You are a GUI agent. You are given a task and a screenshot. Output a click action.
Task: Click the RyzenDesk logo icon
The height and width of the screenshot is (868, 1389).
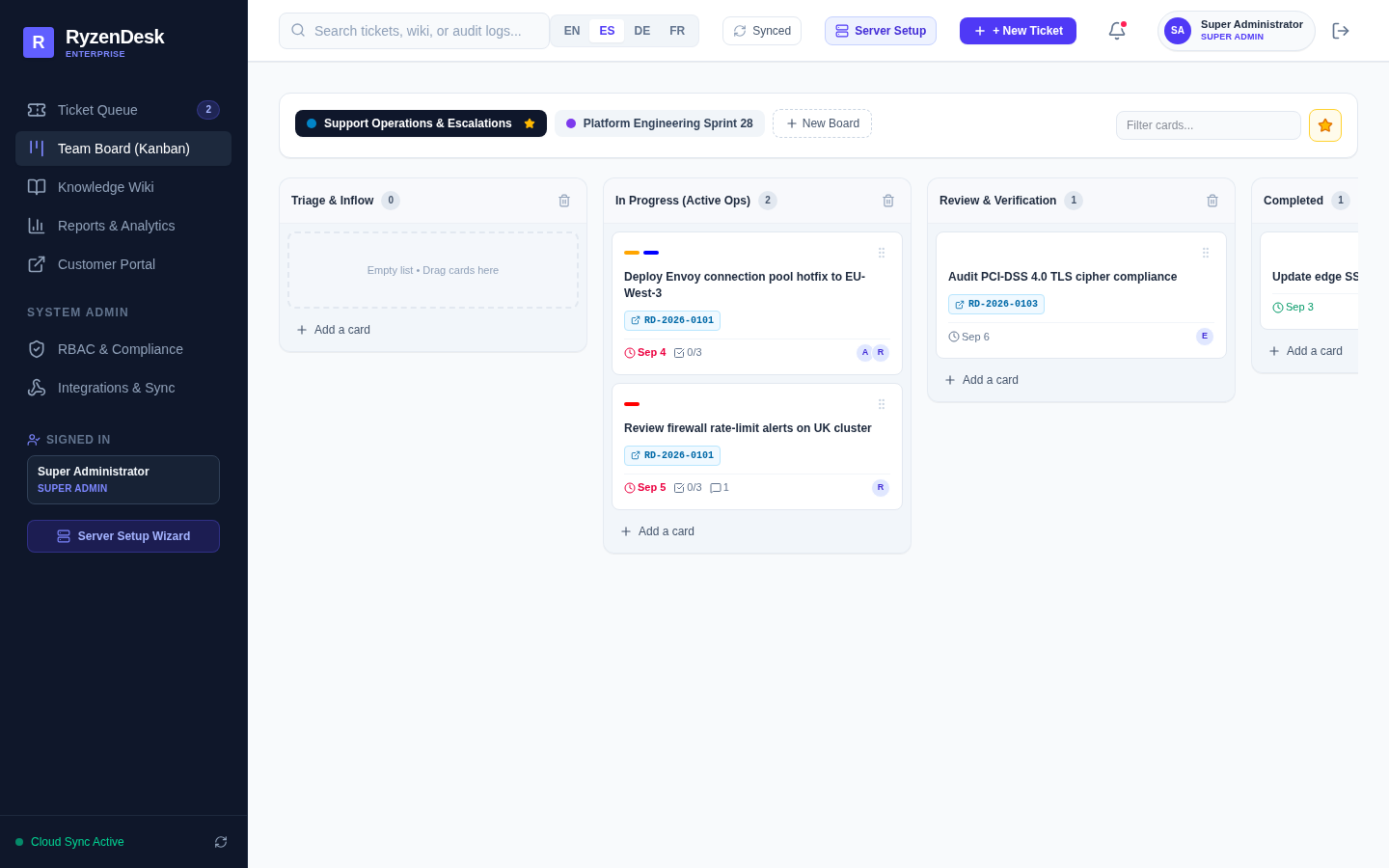click(x=39, y=42)
